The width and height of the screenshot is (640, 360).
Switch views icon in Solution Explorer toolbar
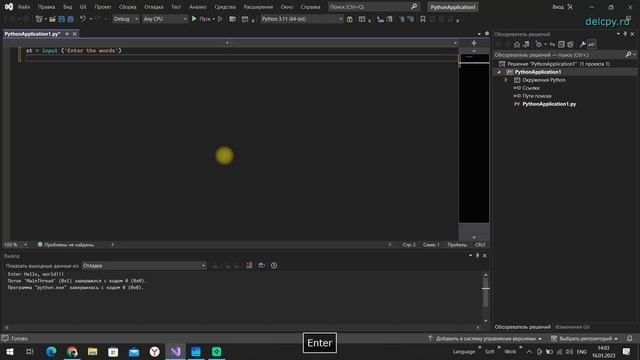[526, 44]
